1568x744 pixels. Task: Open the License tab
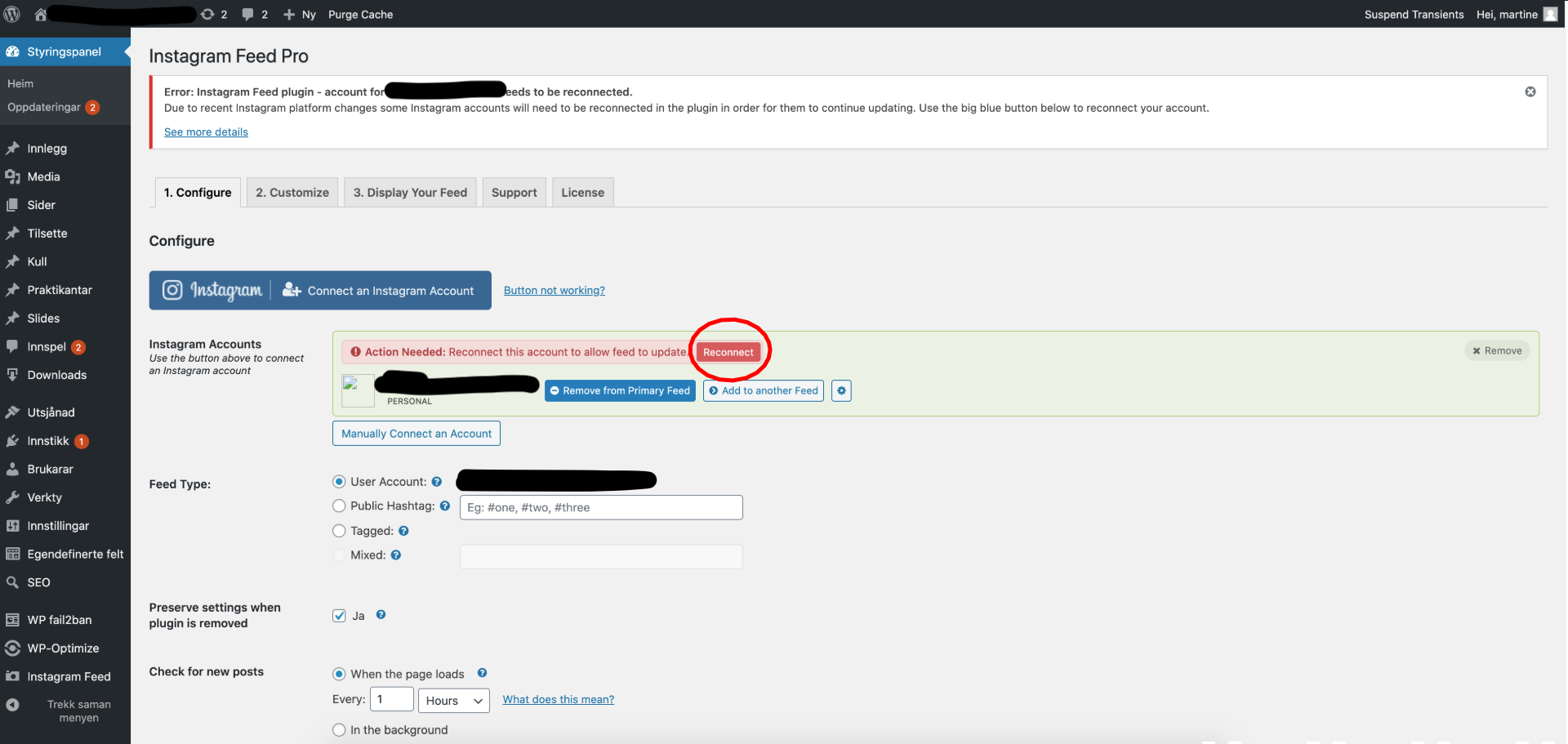pyautogui.click(x=583, y=193)
